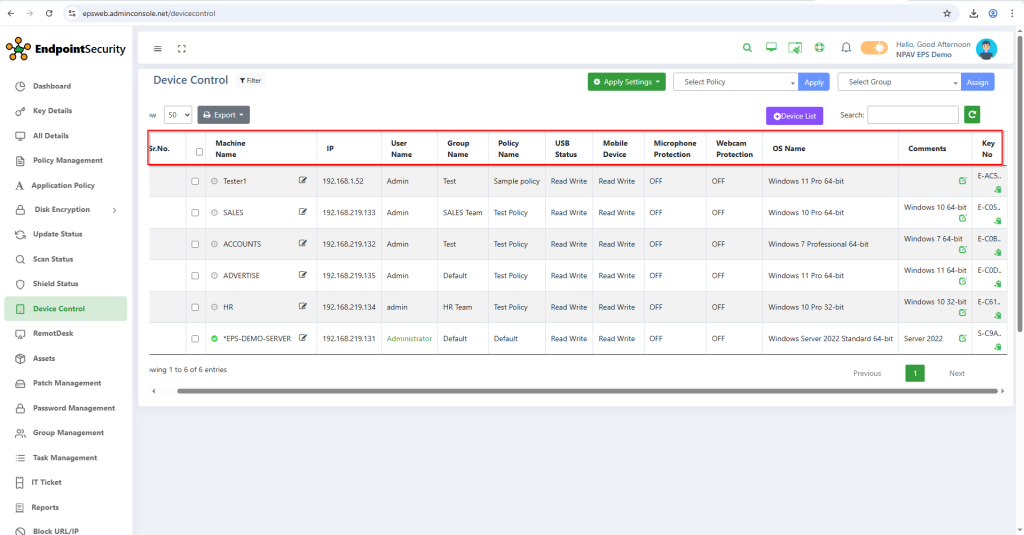1024x535 pixels.
Task: Click the notification bell icon
Action: pyautogui.click(x=846, y=48)
